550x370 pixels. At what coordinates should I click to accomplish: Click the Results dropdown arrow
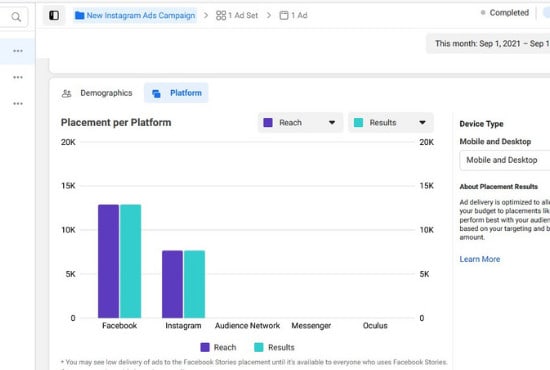[x=422, y=123]
